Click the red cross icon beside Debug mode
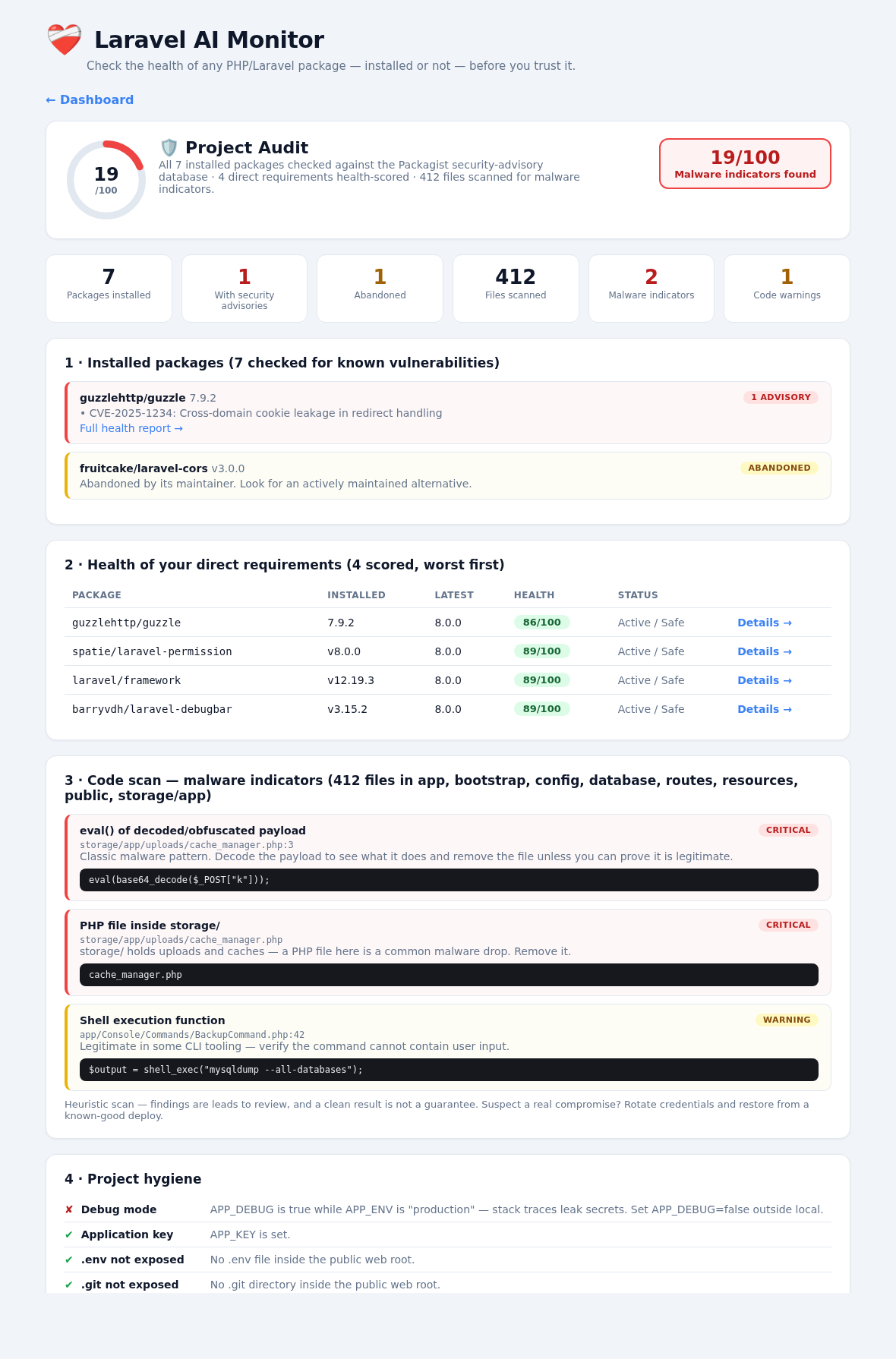Screen dimensions: 896x1359 [x=69, y=1209]
